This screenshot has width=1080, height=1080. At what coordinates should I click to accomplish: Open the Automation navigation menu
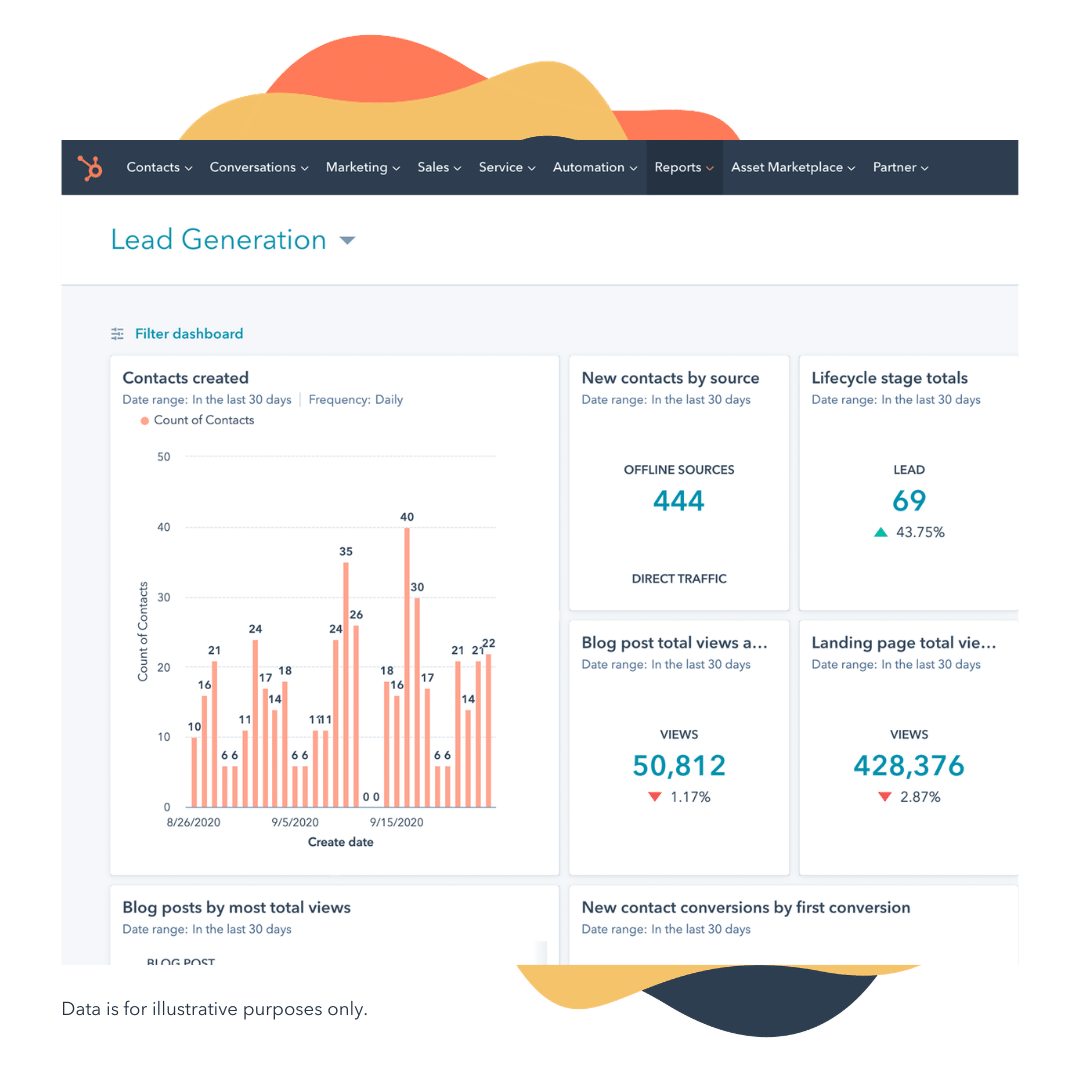pyautogui.click(x=594, y=168)
